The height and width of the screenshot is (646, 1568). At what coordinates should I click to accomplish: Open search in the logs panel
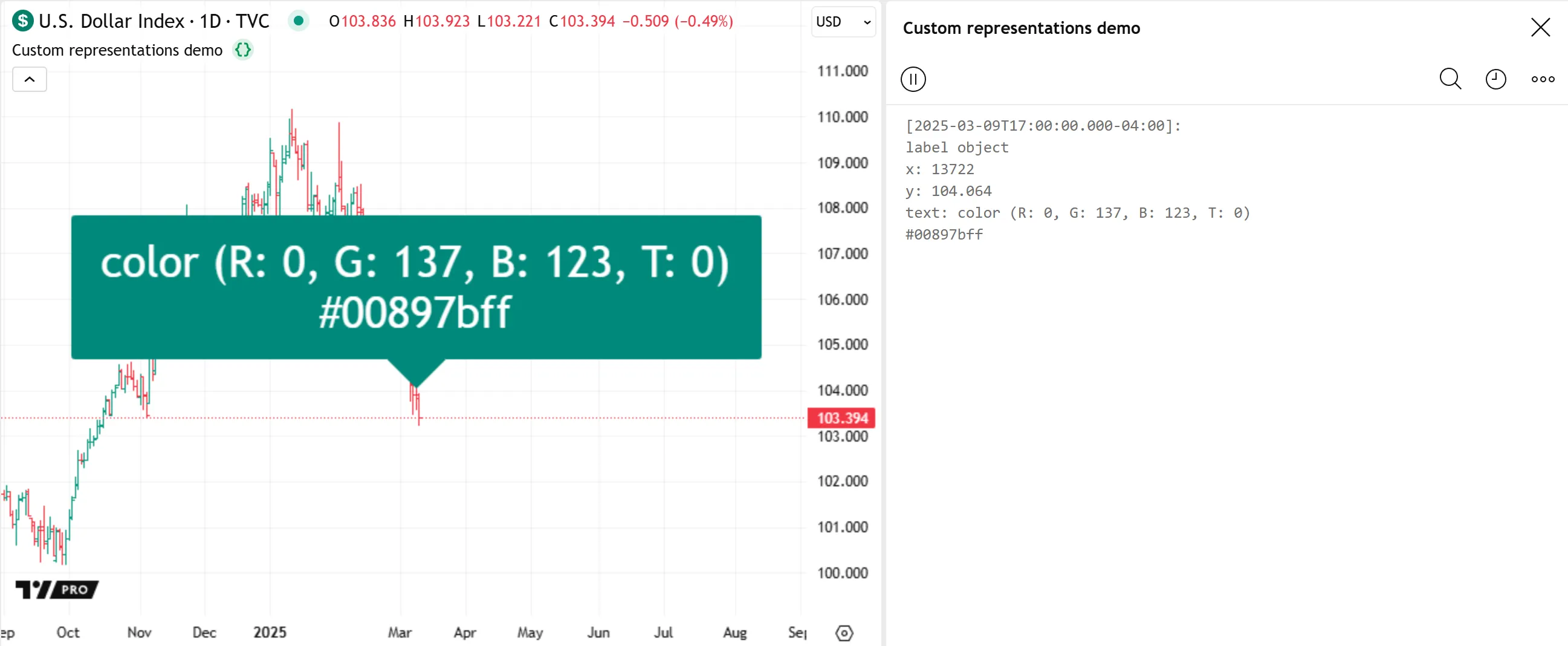1450,79
